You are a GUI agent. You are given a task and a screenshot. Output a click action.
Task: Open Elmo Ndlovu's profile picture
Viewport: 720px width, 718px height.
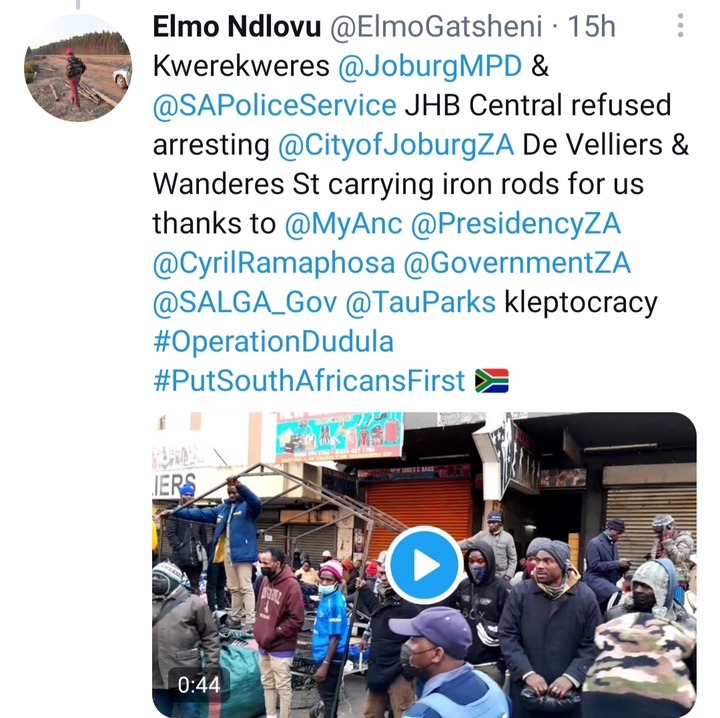click(x=78, y=68)
